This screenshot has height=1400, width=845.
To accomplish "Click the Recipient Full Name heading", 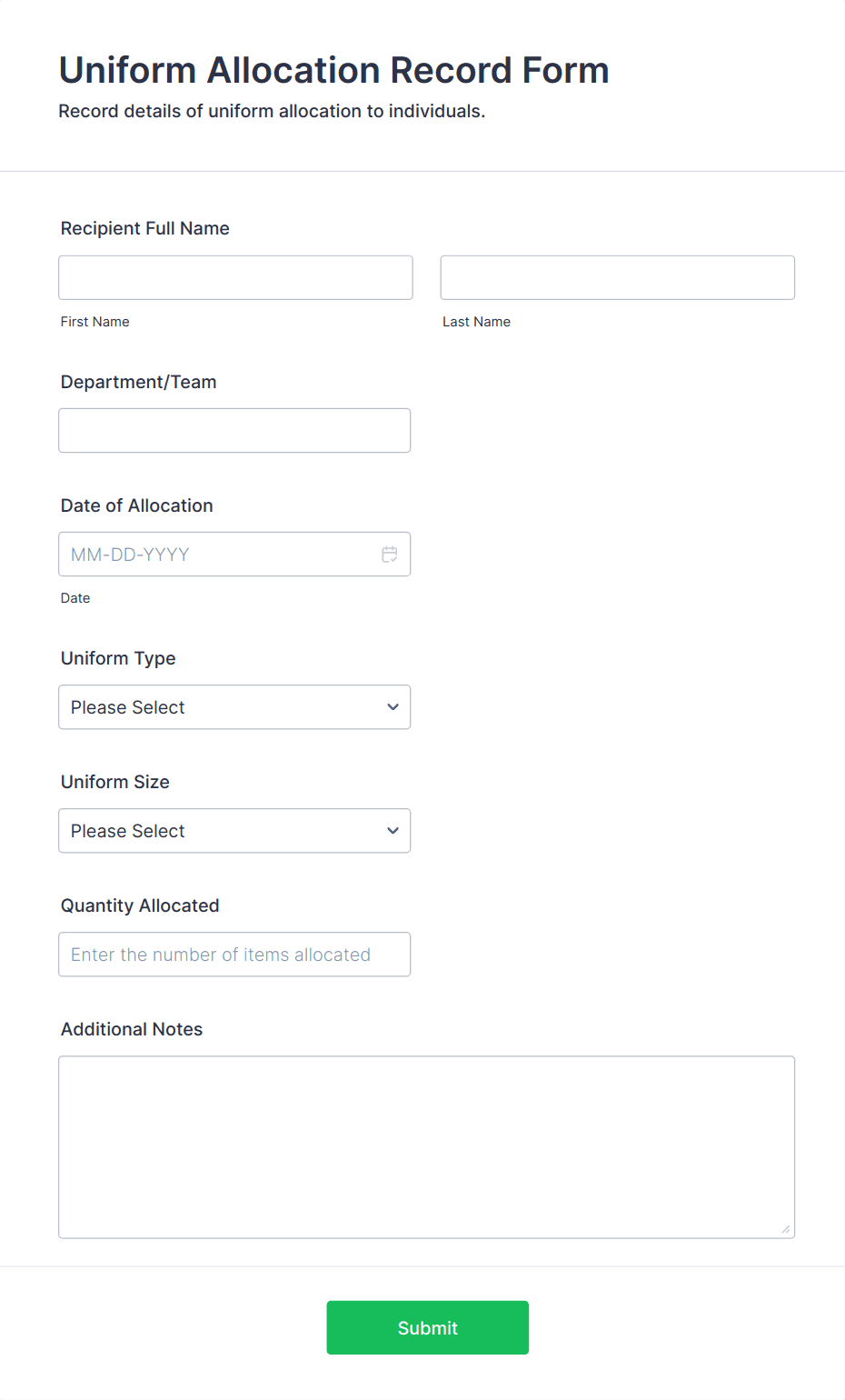I will pos(144,228).
